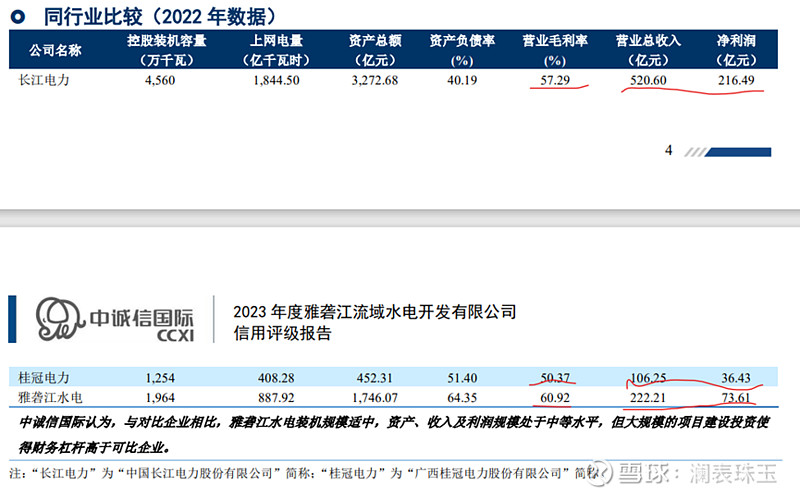Click page number 4
This screenshot has height=498, width=800.
[x=668, y=150]
